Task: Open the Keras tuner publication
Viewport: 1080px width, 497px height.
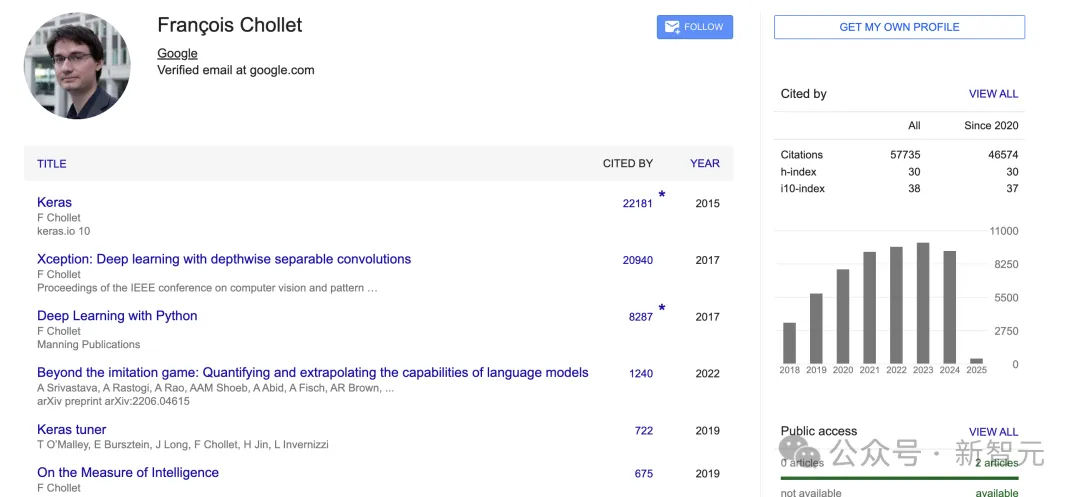Action: click(72, 430)
